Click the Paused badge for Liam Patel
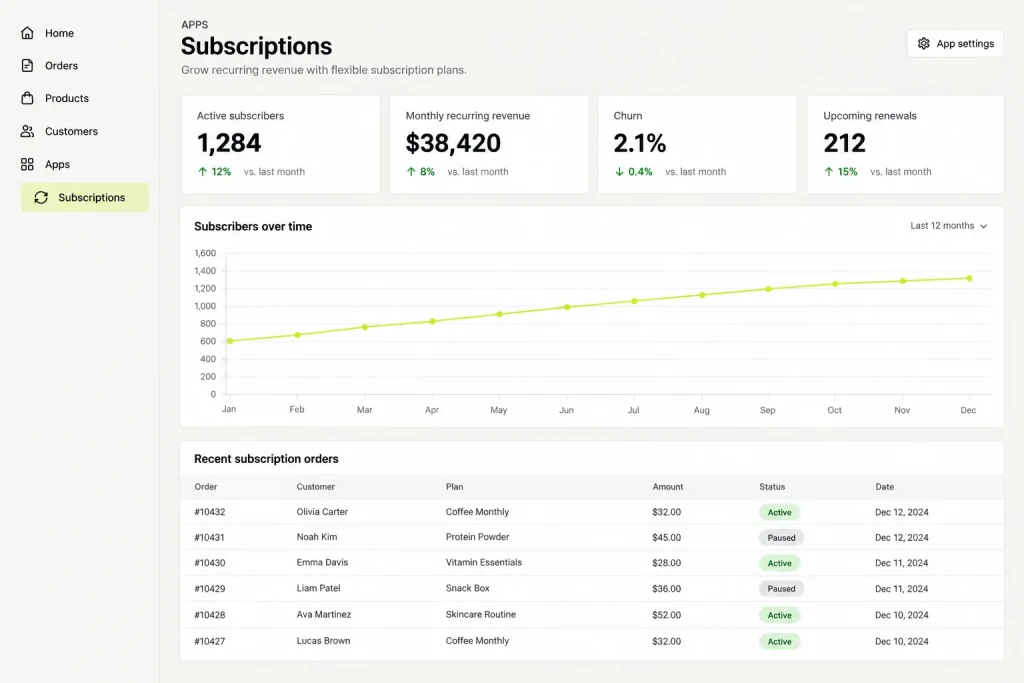This screenshot has height=683, width=1024. 781,589
